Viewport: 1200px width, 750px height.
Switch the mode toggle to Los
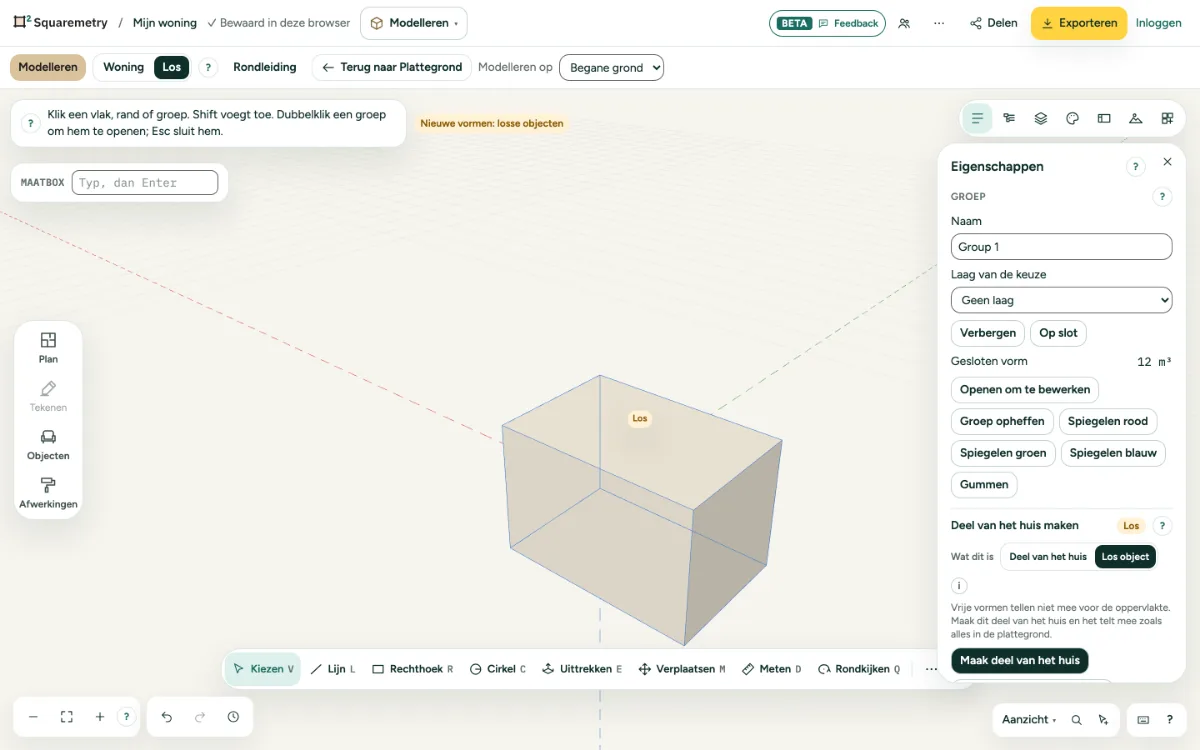(172, 67)
